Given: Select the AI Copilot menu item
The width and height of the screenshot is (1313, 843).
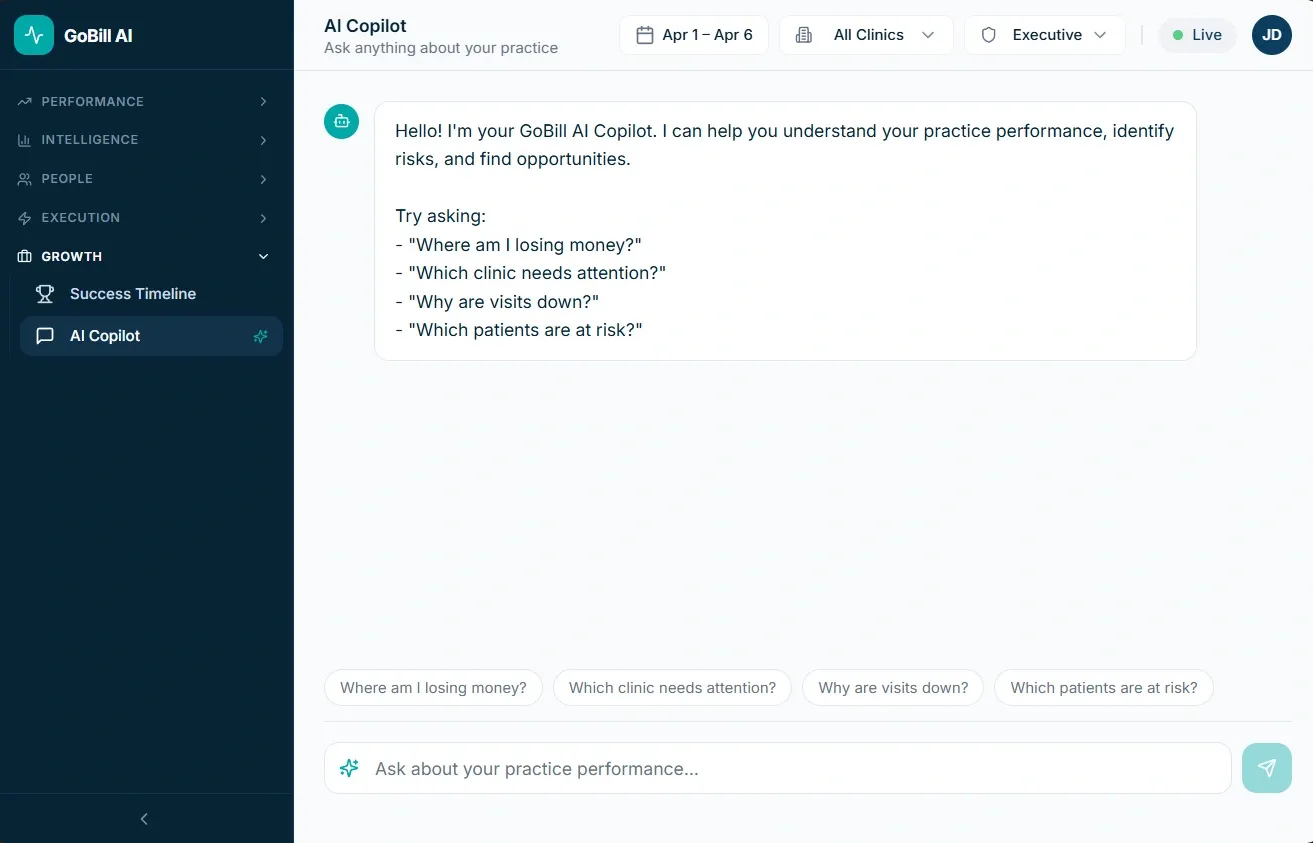Looking at the screenshot, I should pos(151,336).
